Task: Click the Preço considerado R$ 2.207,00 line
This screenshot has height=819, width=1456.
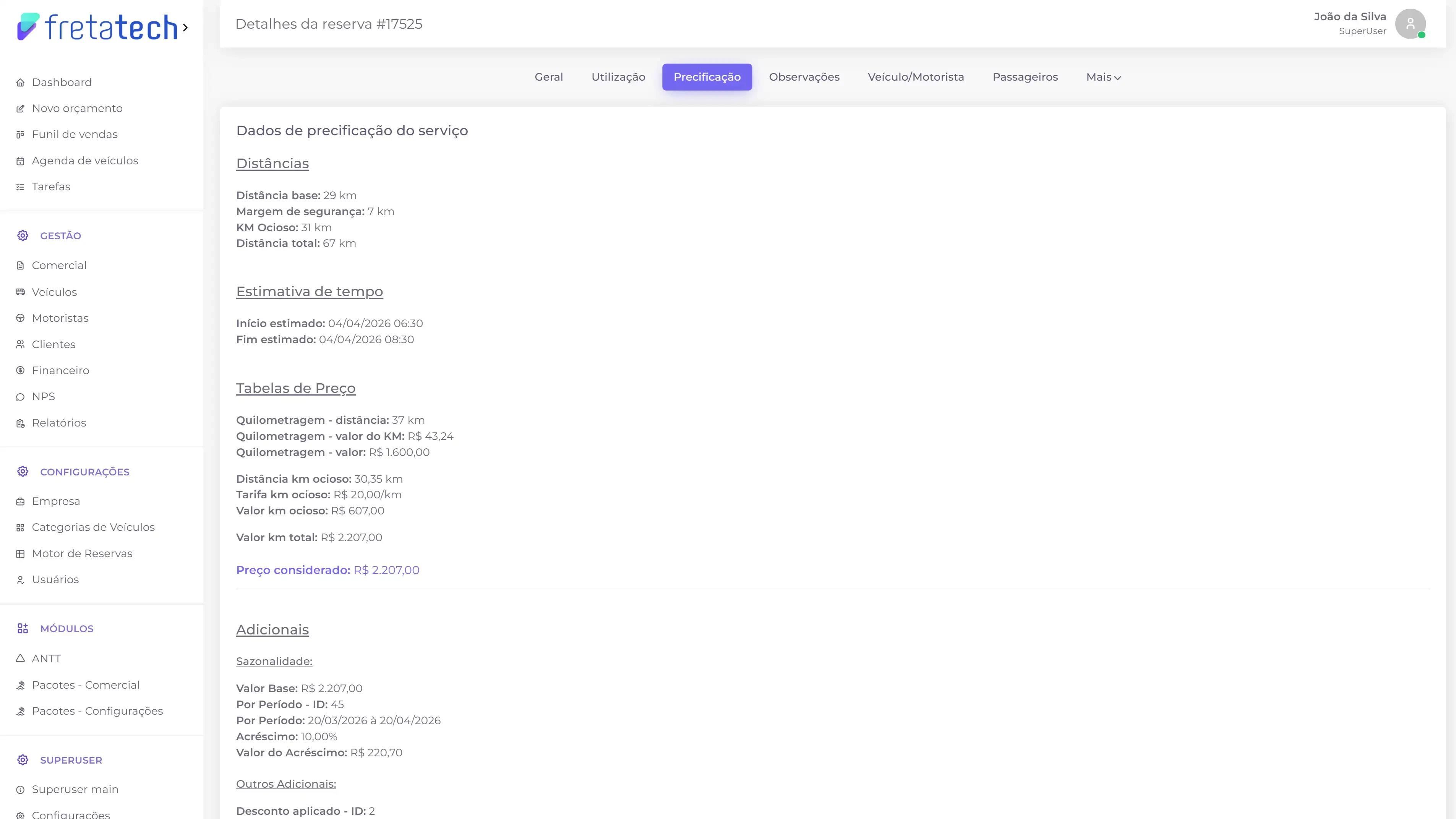Action: coord(328,570)
